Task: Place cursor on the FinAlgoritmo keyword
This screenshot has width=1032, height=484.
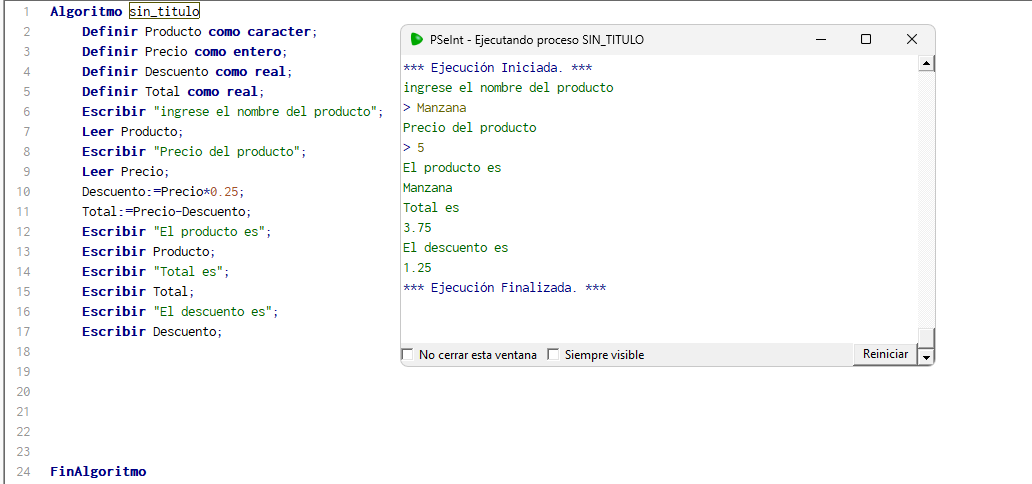Action: [98, 471]
